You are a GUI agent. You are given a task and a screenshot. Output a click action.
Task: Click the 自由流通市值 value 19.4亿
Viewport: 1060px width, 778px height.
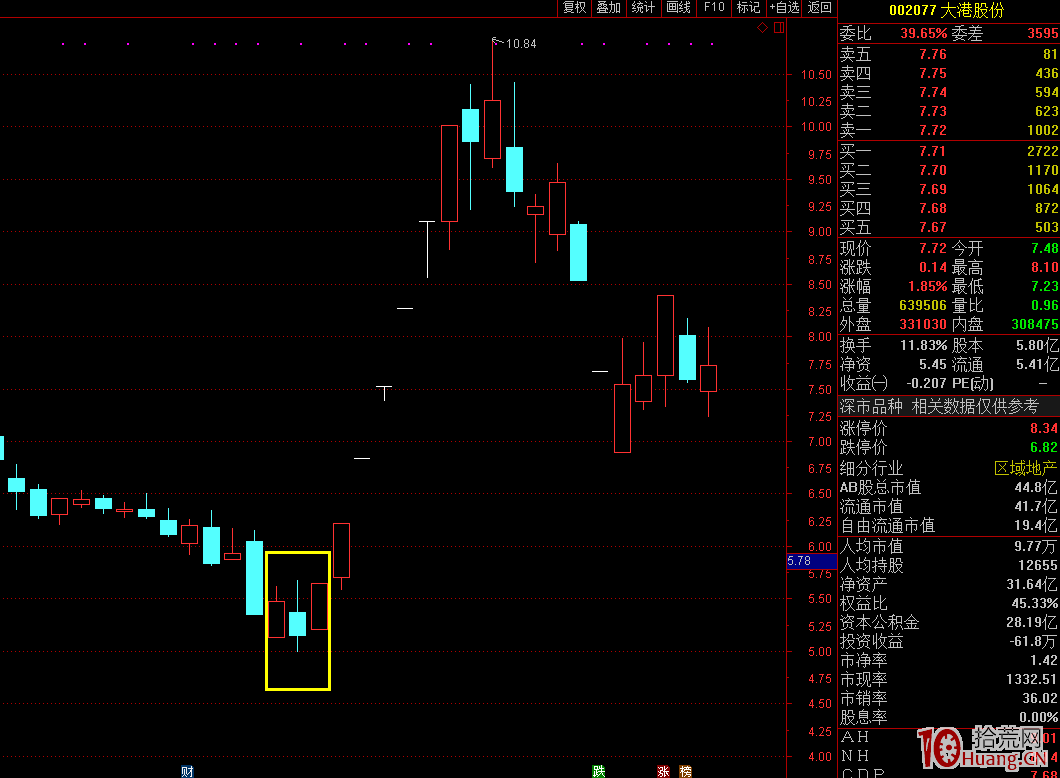coord(1036,525)
